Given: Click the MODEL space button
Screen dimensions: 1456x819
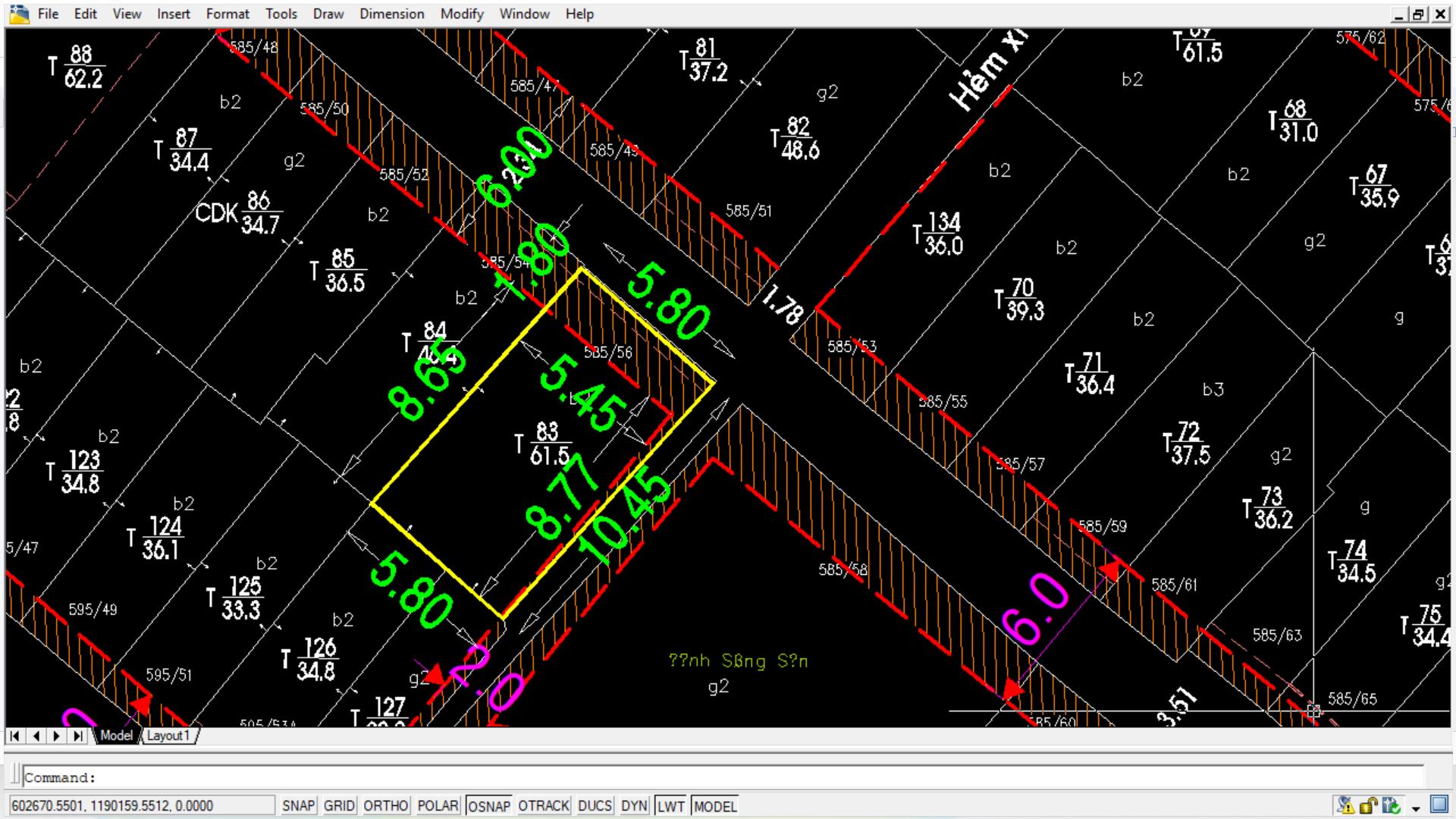Looking at the screenshot, I should point(715,806).
